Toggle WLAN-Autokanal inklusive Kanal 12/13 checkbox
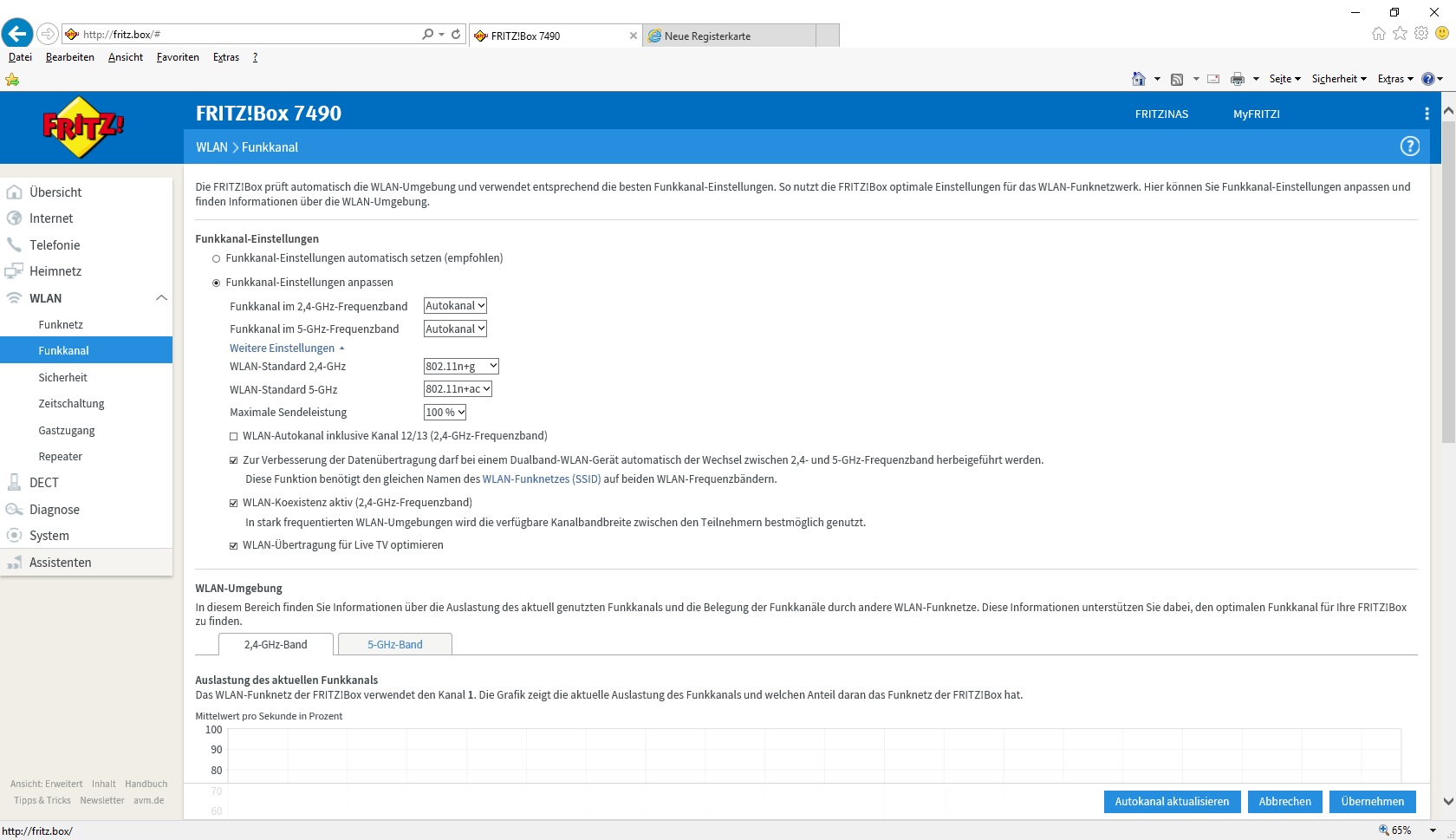Viewport: 1456px width, 840px height. (234, 437)
